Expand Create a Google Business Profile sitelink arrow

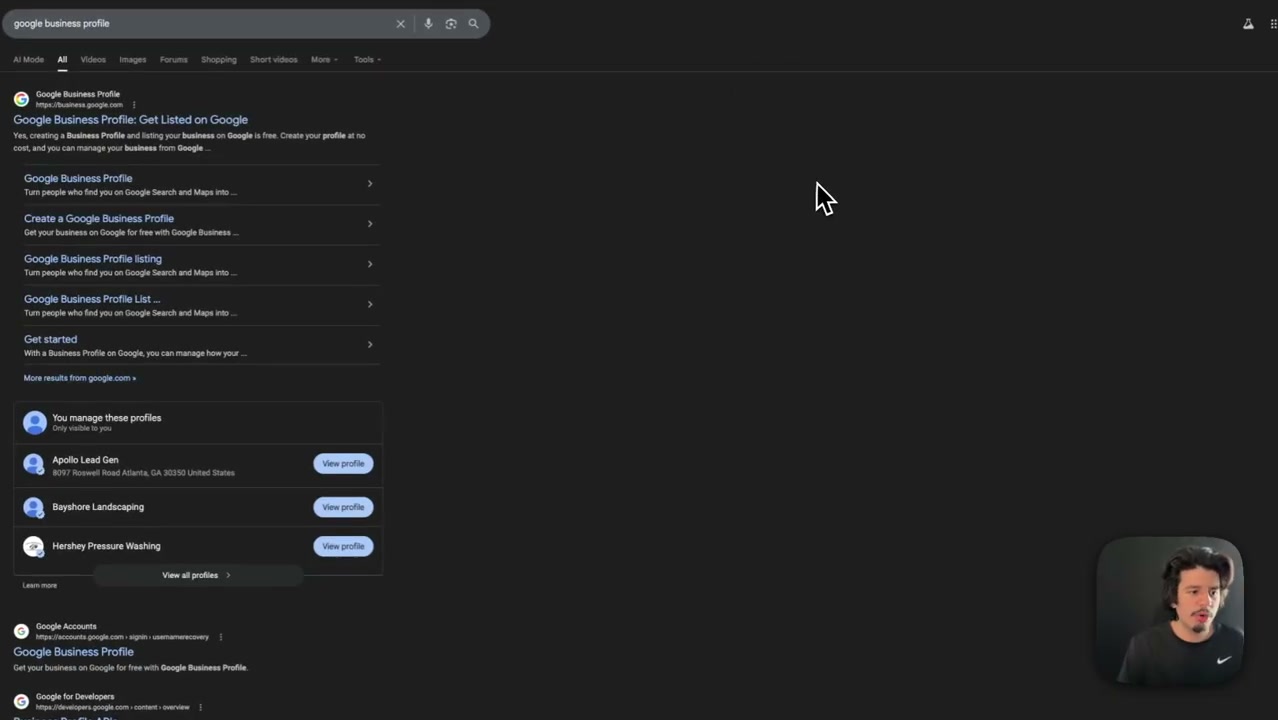tap(370, 224)
